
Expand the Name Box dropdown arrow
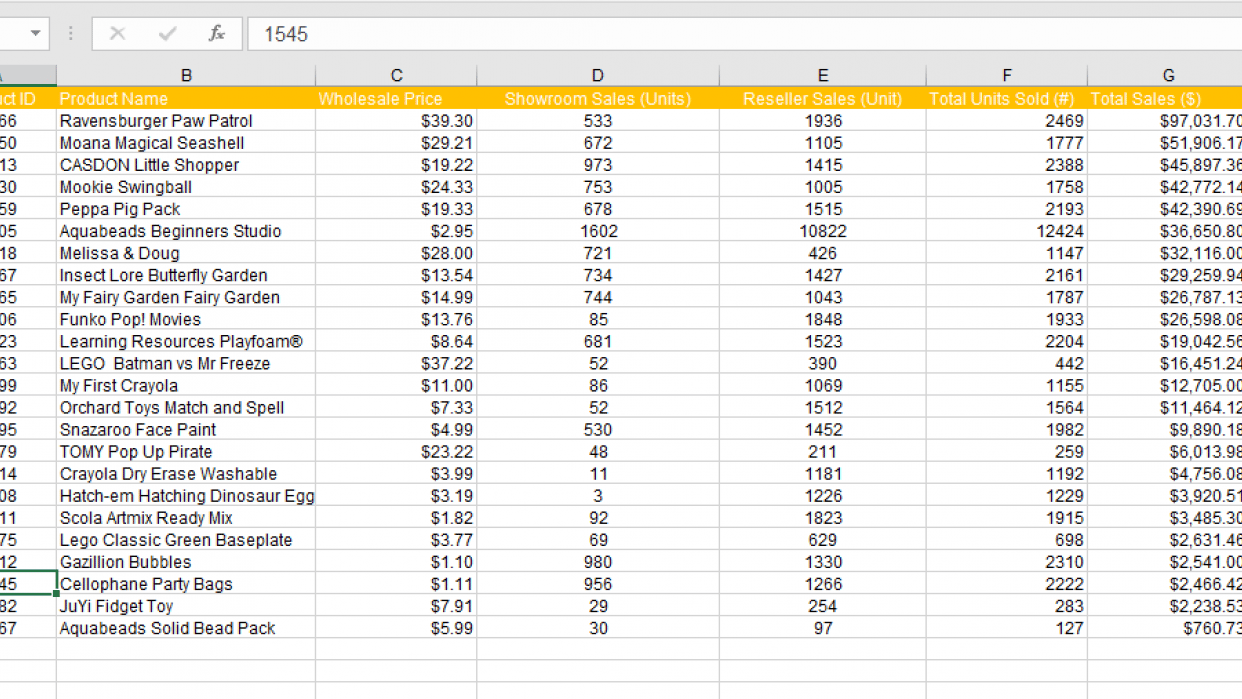pos(36,34)
